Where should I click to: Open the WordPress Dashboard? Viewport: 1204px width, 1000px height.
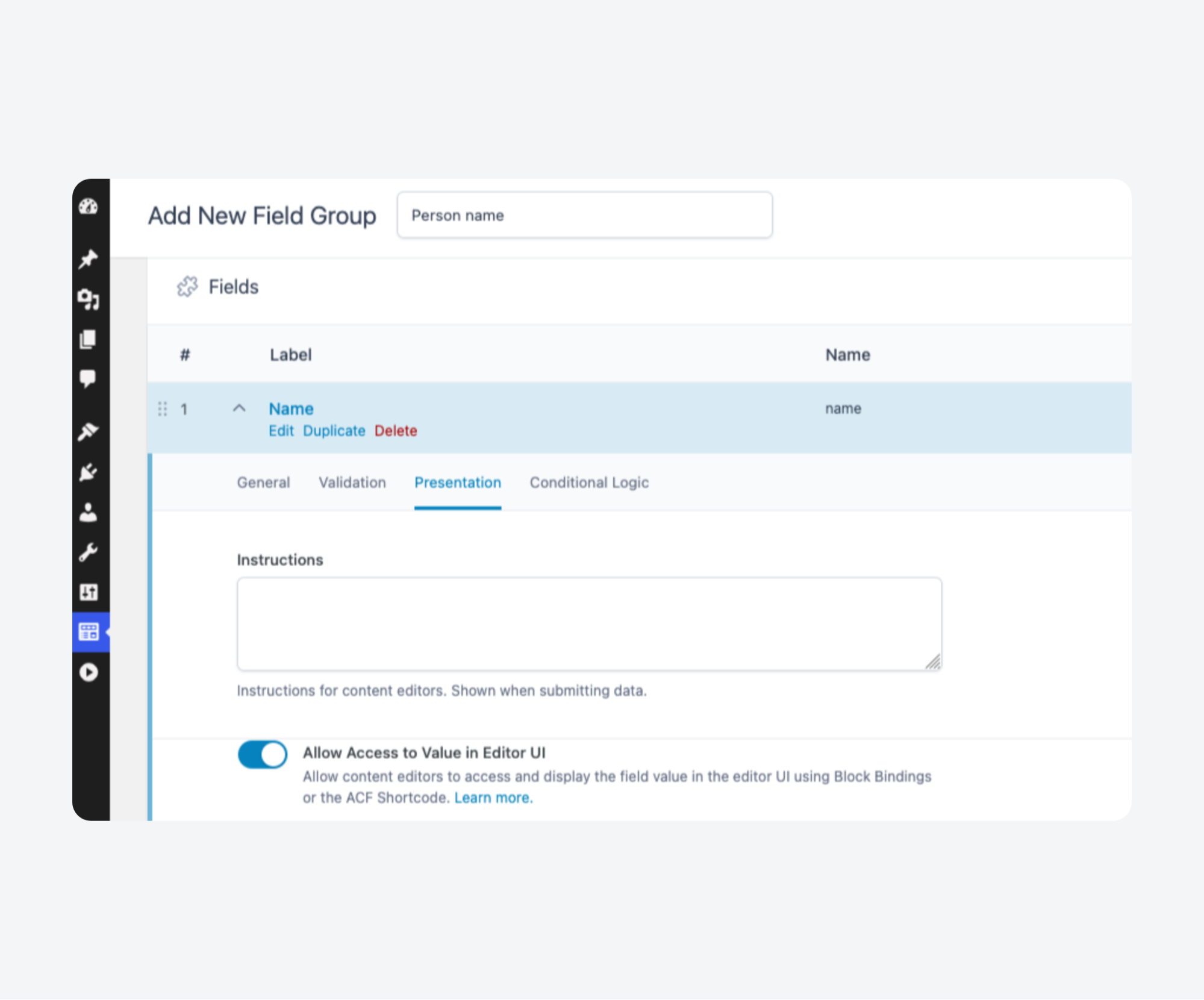89,205
